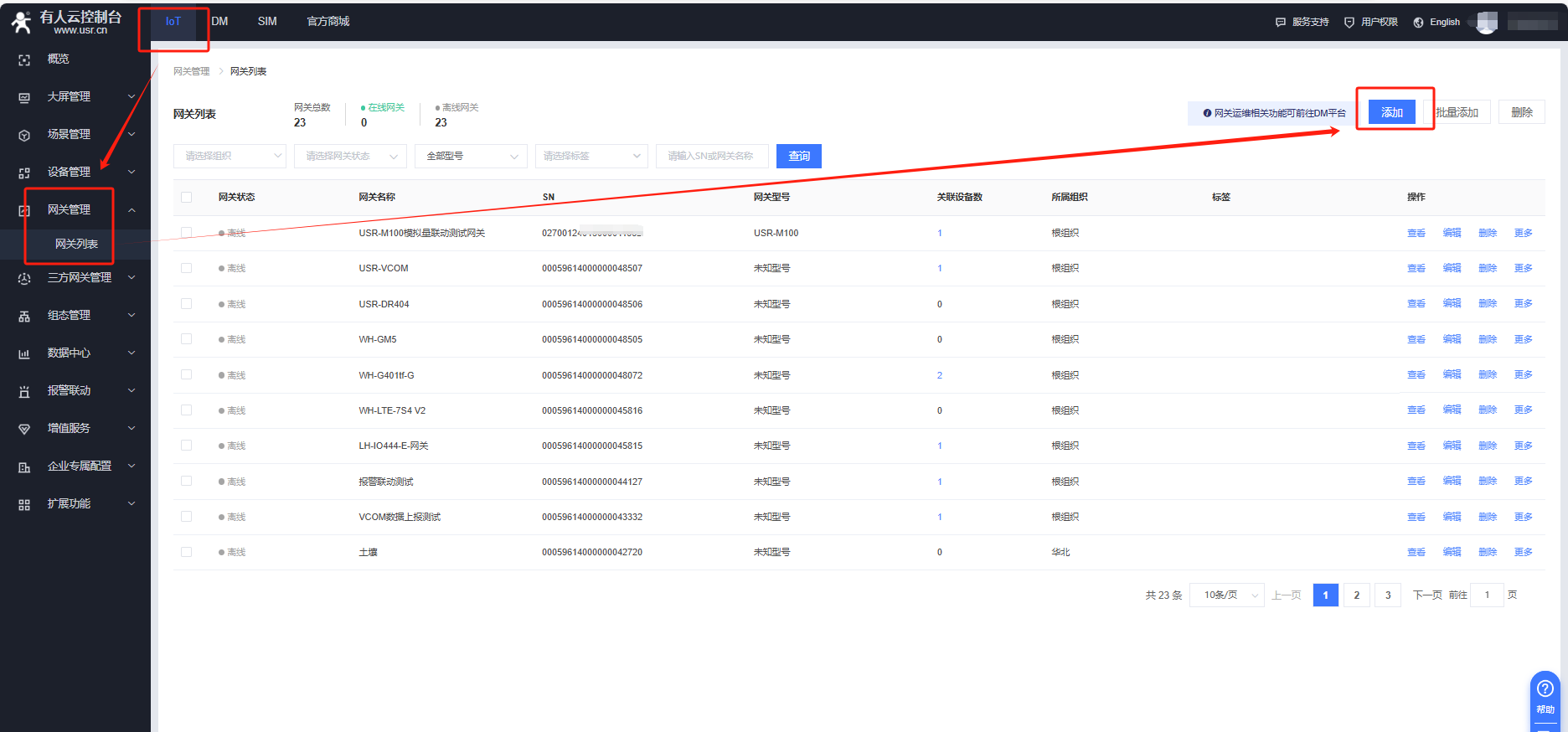The image size is (1568, 732).
Task: Open the 10条/页 page size dropdown
Action: [x=1227, y=595]
